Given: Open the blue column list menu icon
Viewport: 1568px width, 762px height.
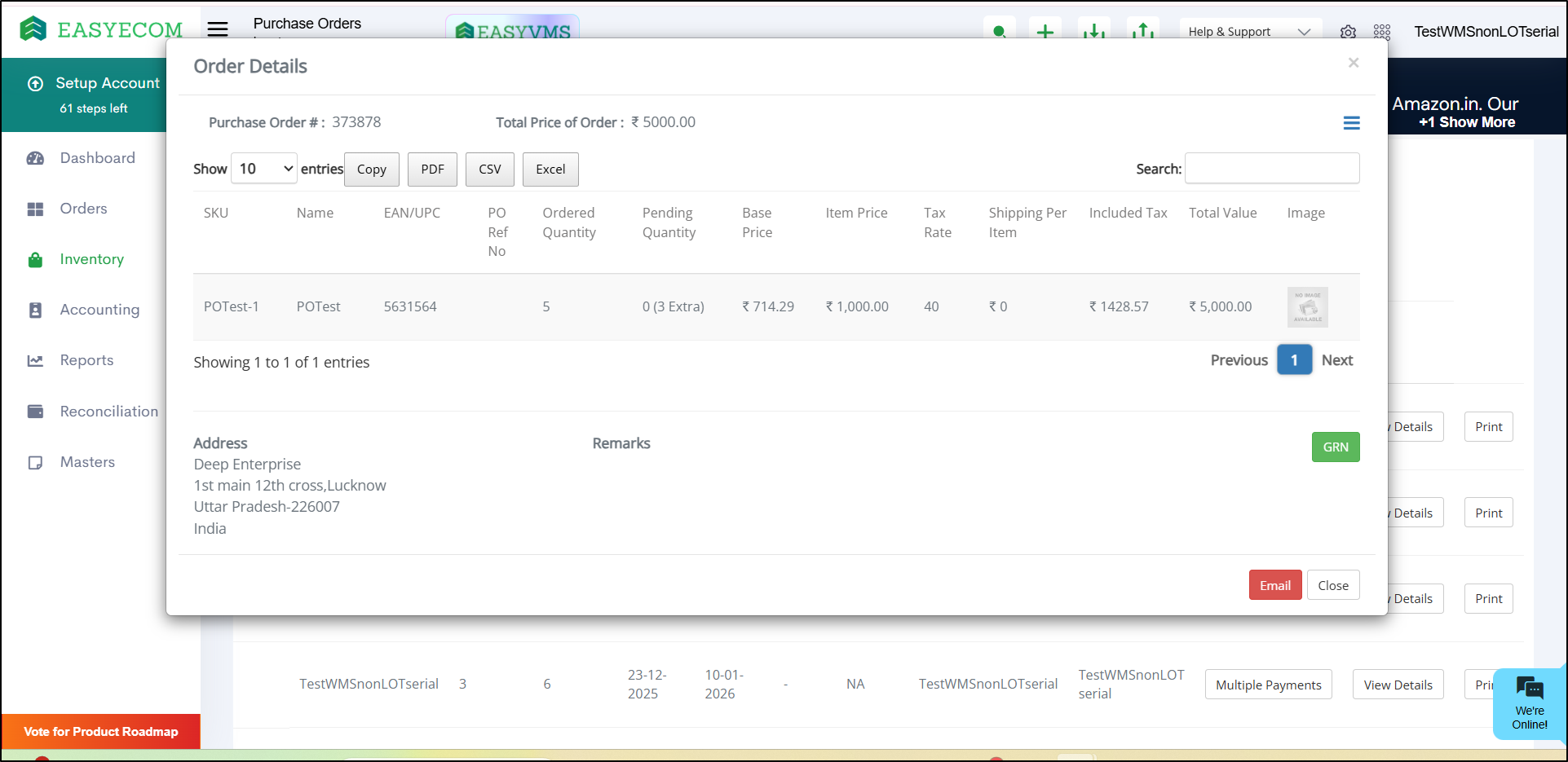Looking at the screenshot, I should click(x=1351, y=123).
